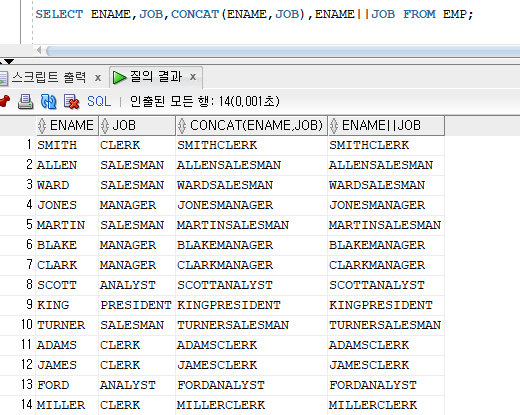The height and width of the screenshot is (415, 520).
Task: Select cell KING in ENAME column
Action: tap(67, 305)
